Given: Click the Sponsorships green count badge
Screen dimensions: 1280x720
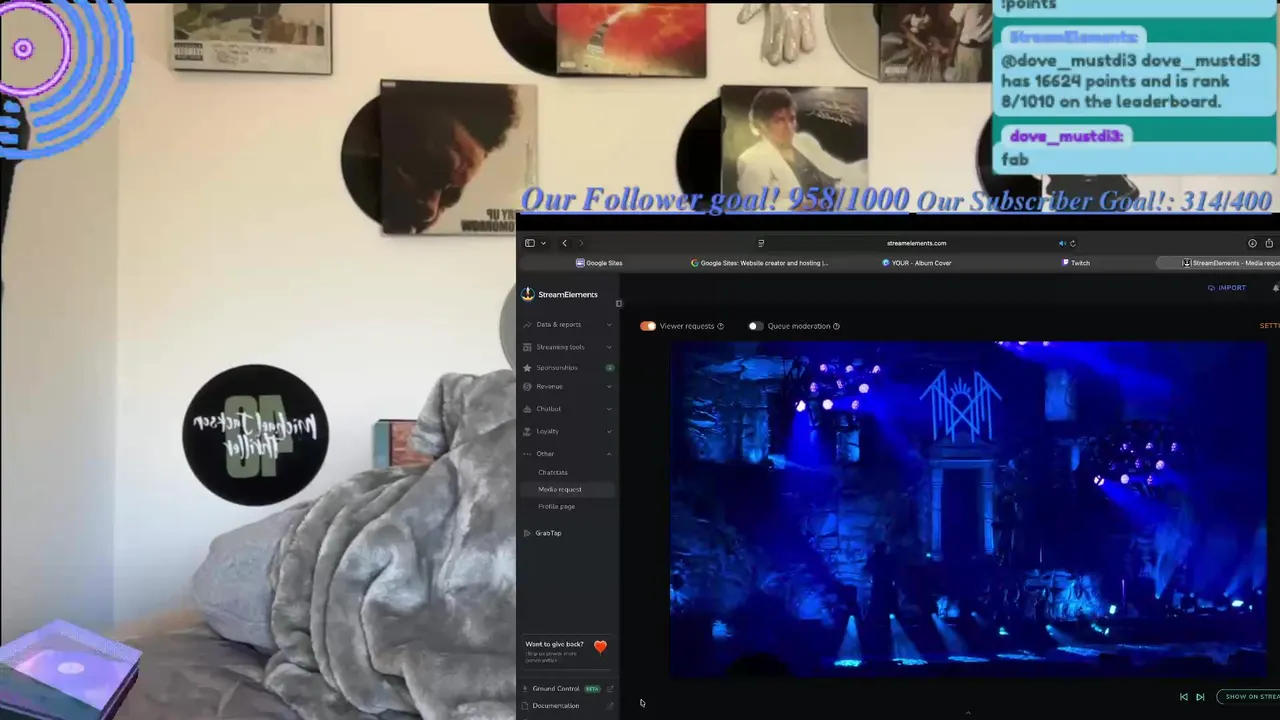Looking at the screenshot, I should tap(609, 368).
